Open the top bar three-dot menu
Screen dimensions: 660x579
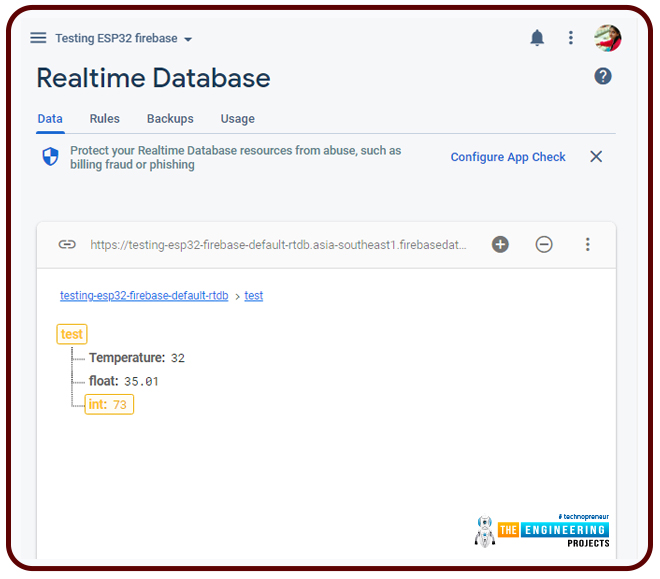pyautogui.click(x=571, y=38)
